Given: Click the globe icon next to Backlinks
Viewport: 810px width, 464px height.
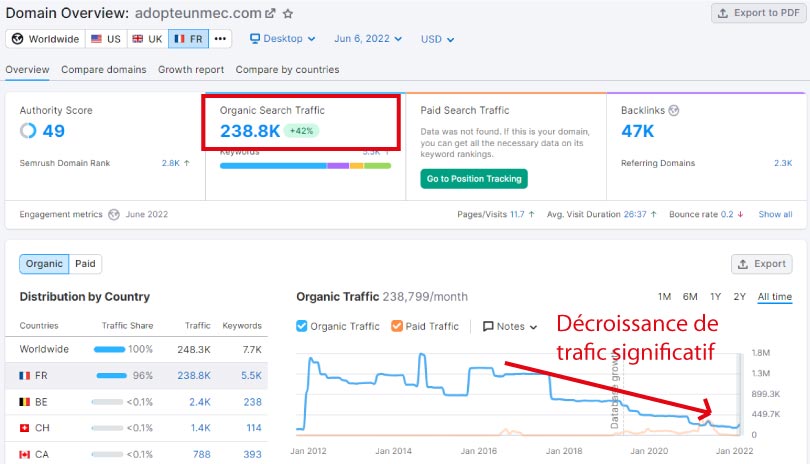Looking at the screenshot, I should 674,110.
